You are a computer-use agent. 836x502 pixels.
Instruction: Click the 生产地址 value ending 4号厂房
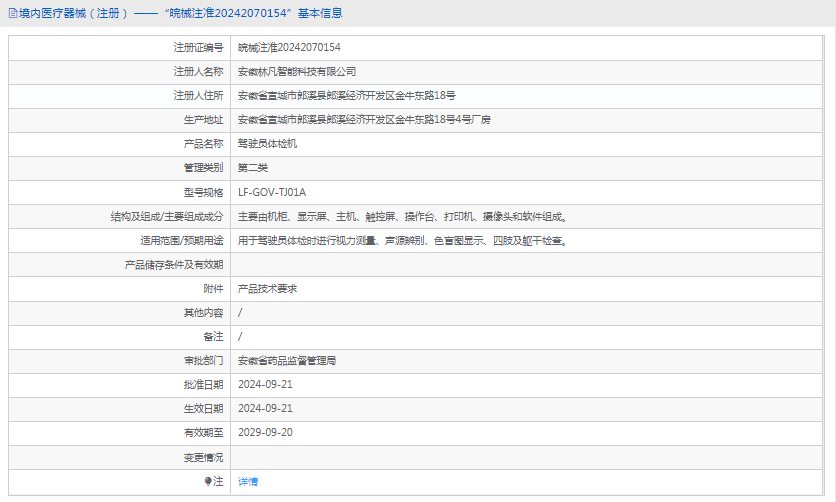(364, 119)
